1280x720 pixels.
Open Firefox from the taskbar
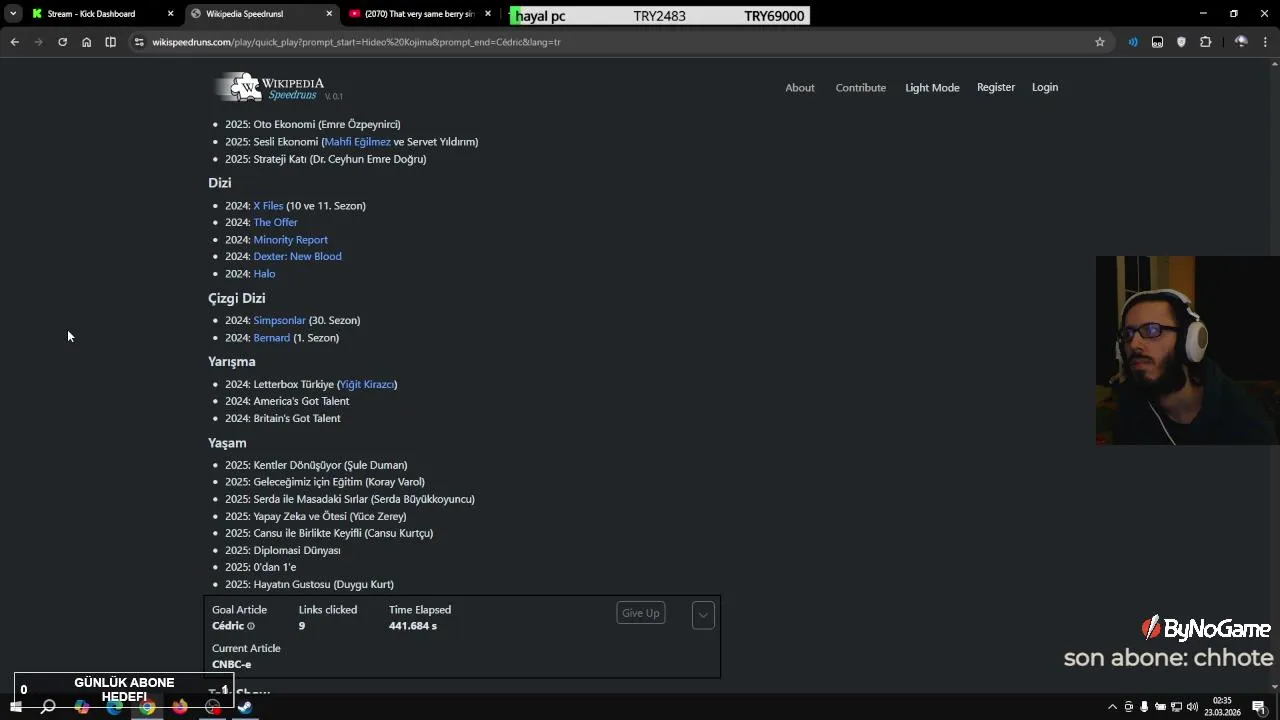179,707
